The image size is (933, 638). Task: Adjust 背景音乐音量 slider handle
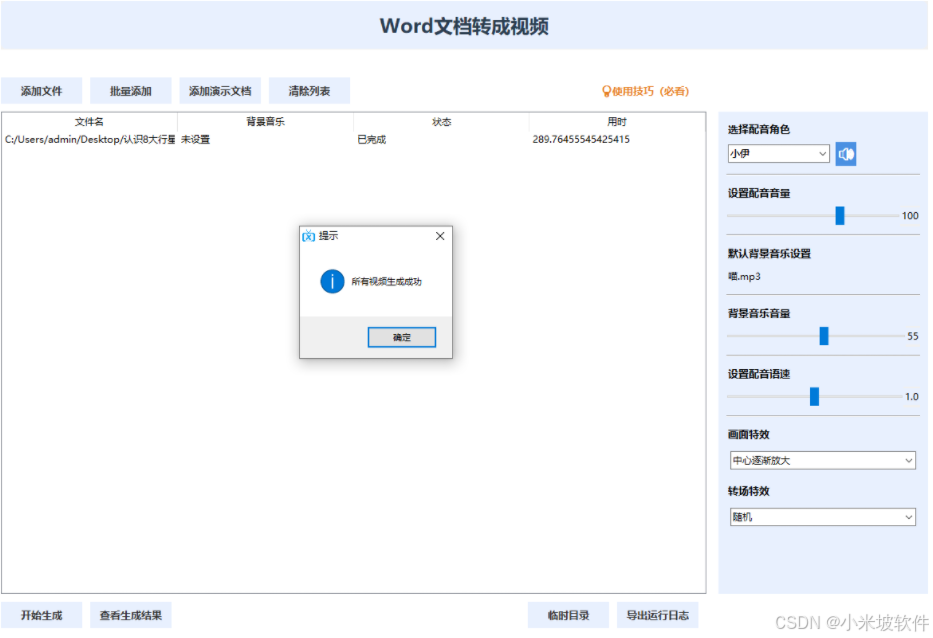click(824, 336)
